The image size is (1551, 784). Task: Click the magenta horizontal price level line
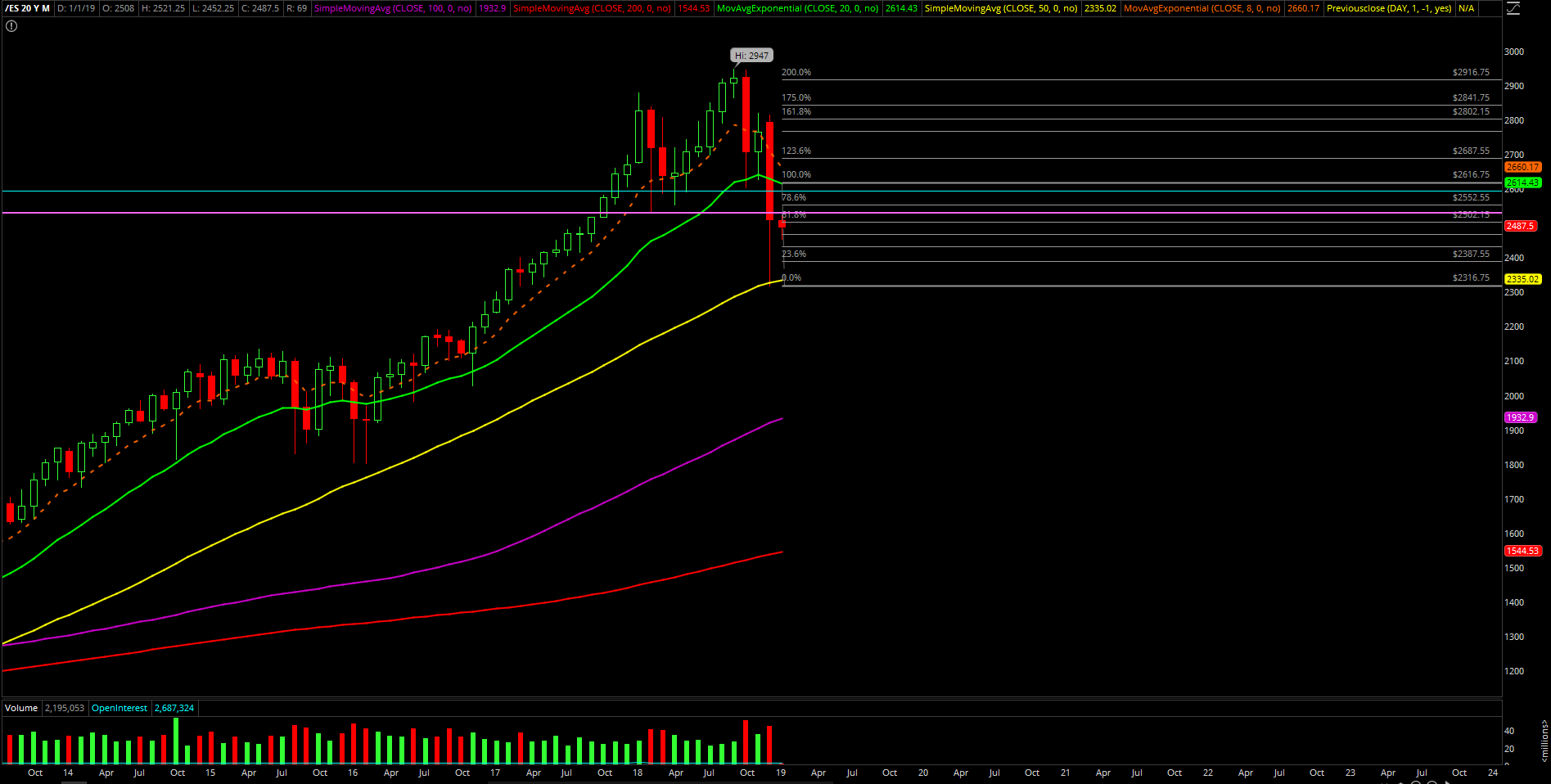(x=751, y=213)
